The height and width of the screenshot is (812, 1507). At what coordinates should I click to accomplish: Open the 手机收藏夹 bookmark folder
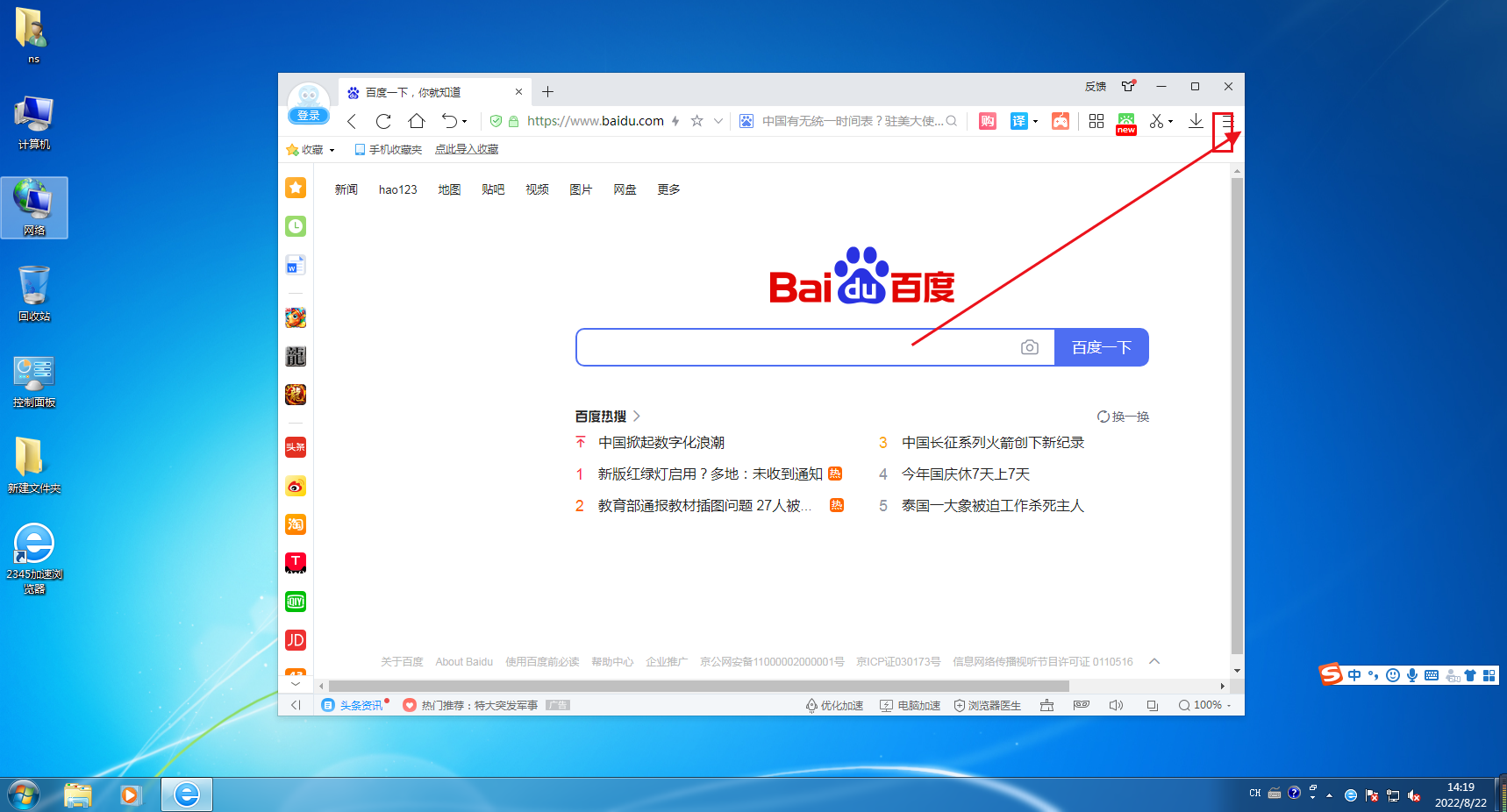[x=388, y=150]
